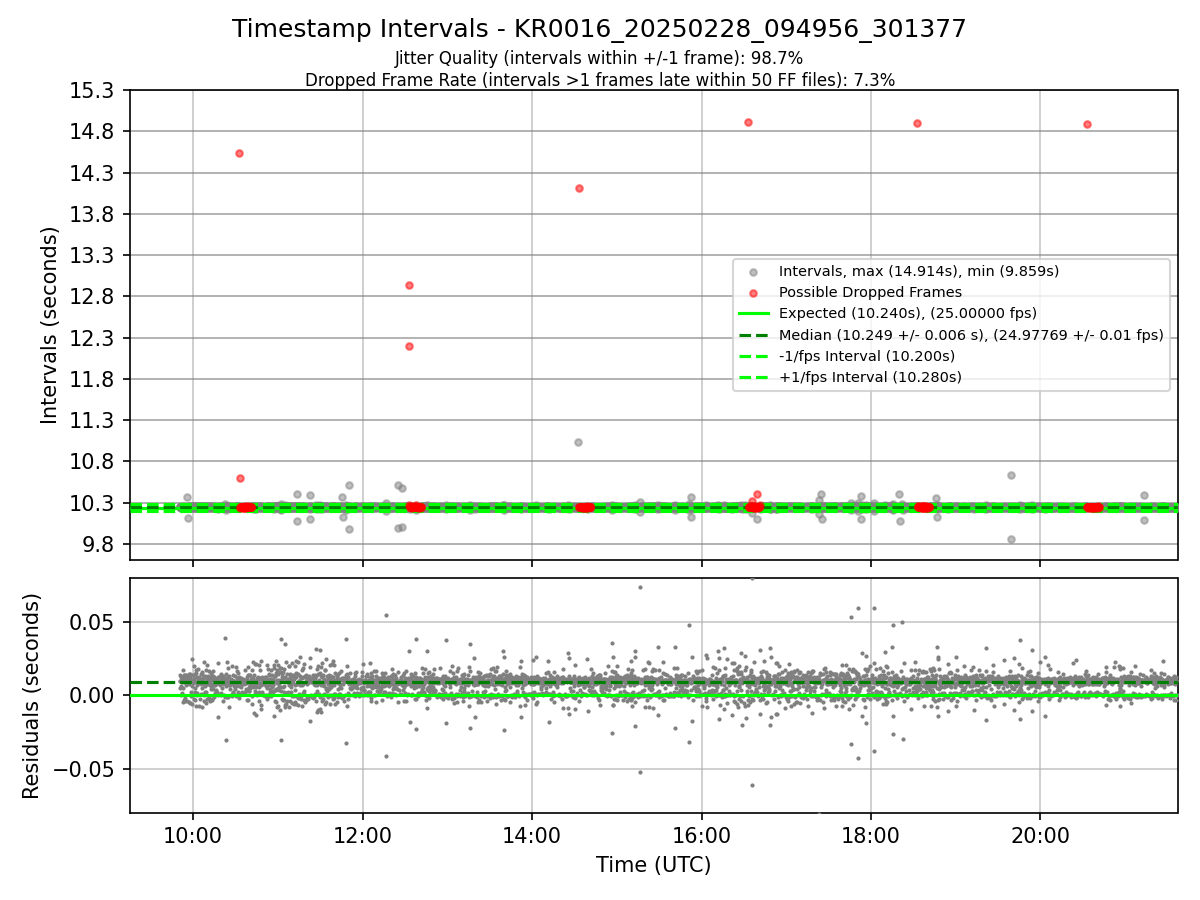The width and height of the screenshot is (1200, 900).
Task: Click legend entry 'Intervals, max (14.914s), min (9.859s)'
Action: pyautogui.click(x=919, y=271)
